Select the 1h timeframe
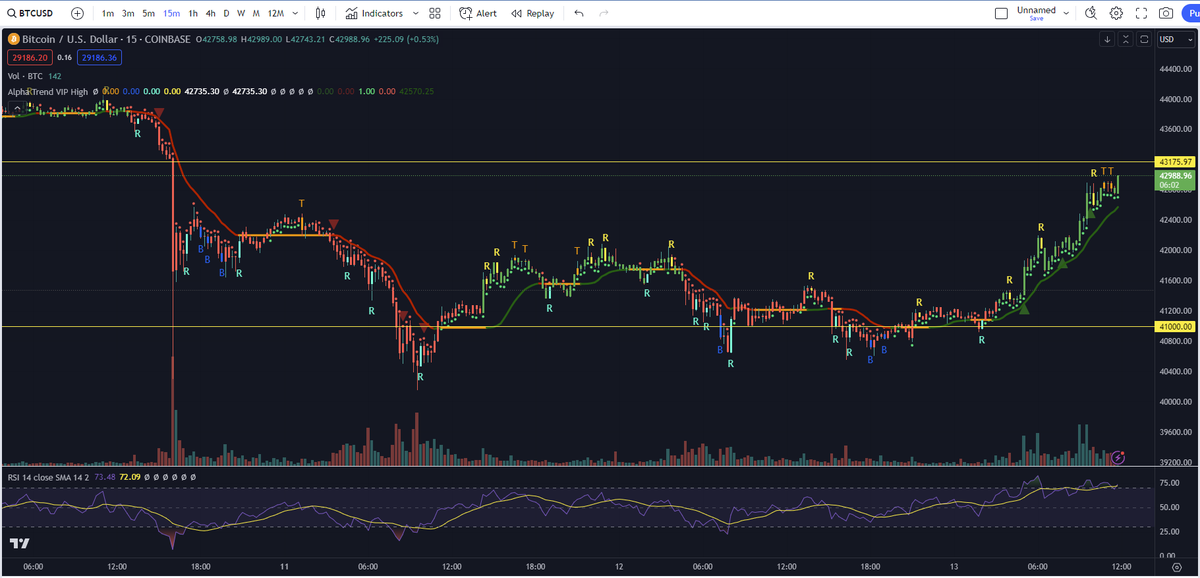 pyautogui.click(x=193, y=13)
